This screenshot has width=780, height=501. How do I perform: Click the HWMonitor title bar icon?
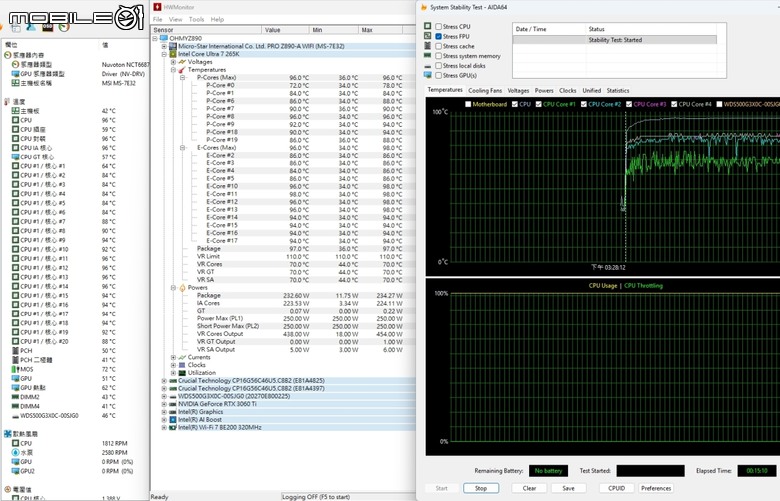click(157, 7)
